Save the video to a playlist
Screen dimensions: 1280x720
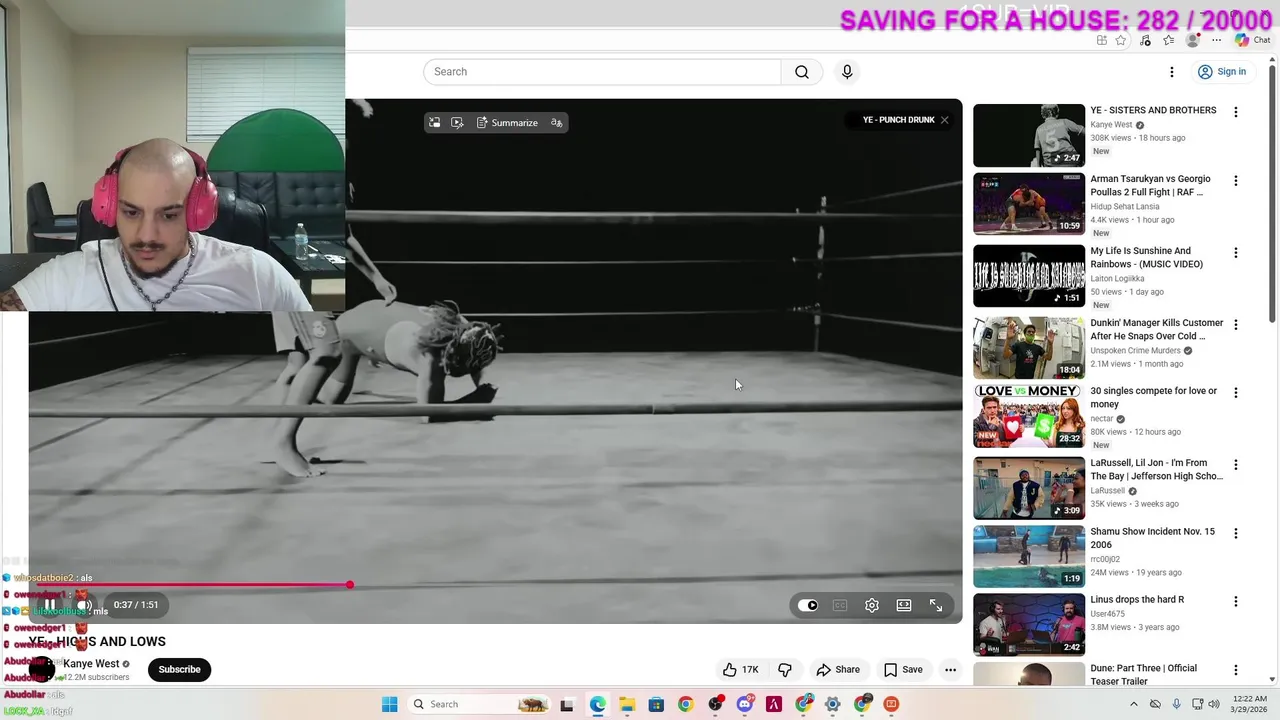point(903,670)
